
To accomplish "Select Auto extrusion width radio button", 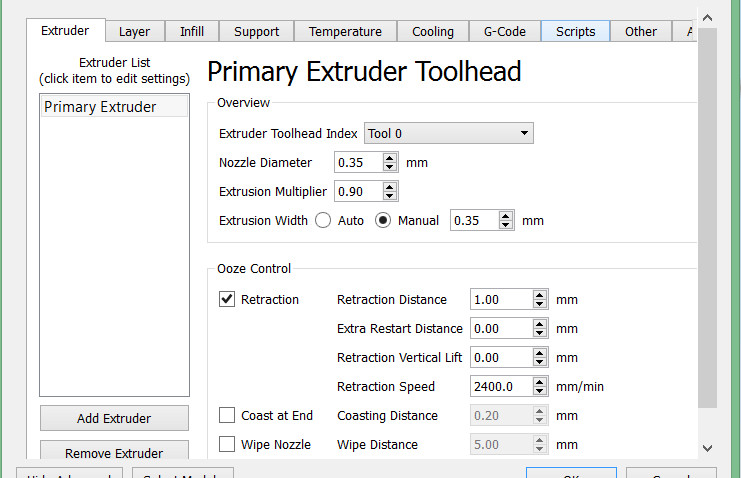I will [x=323, y=221].
